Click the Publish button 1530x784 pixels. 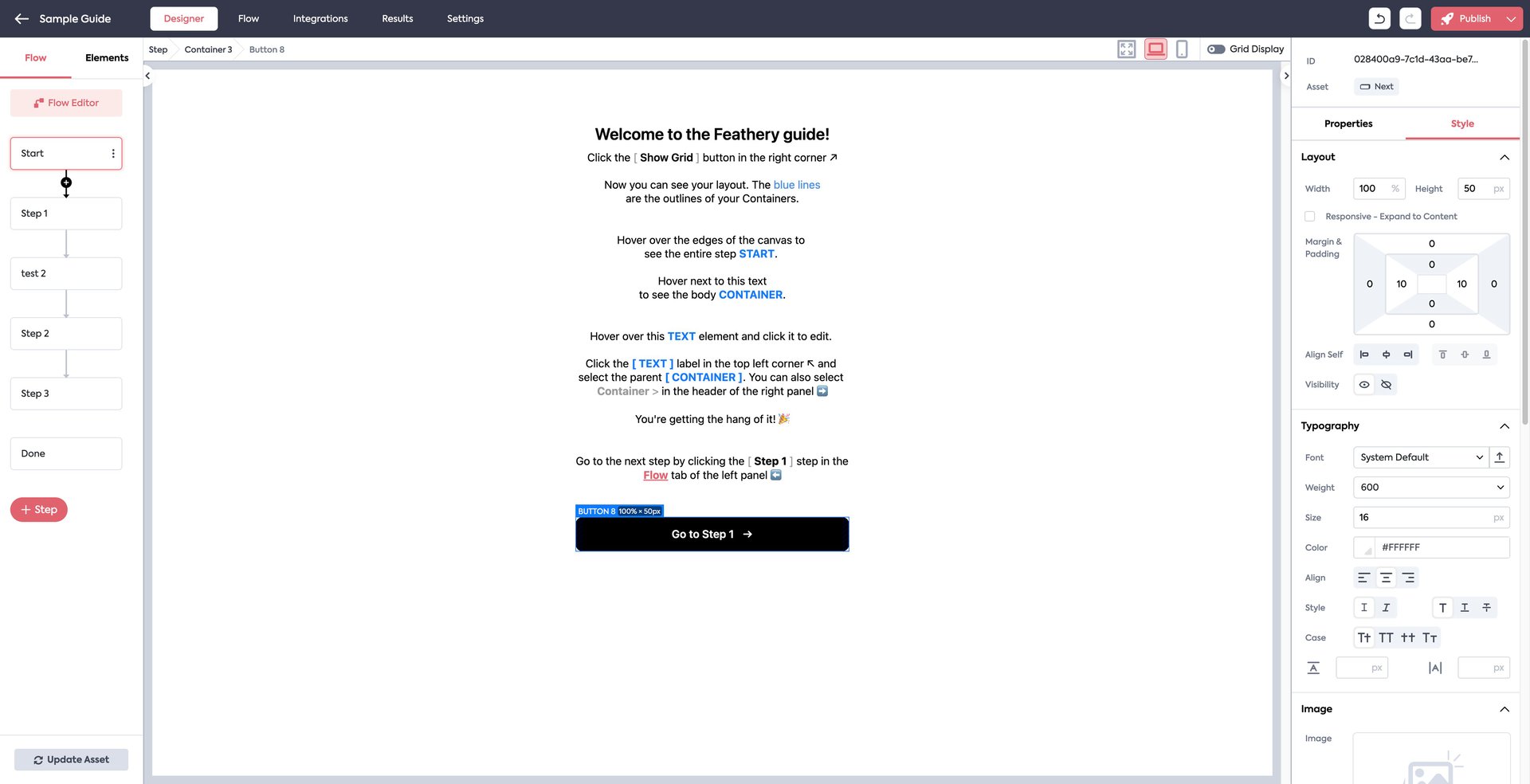coord(1466,18)
